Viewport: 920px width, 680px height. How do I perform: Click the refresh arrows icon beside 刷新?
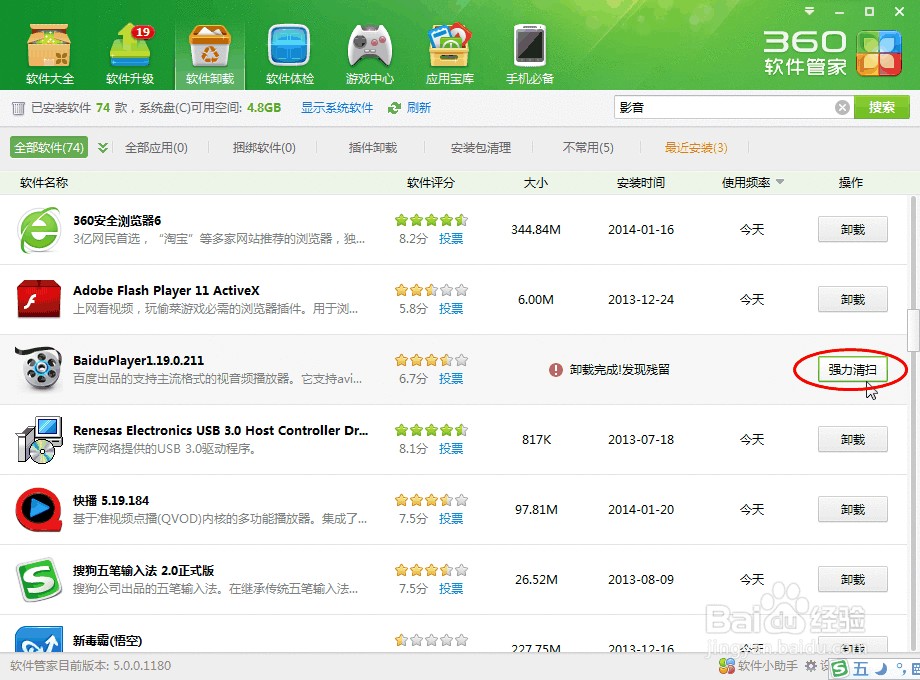394,108
